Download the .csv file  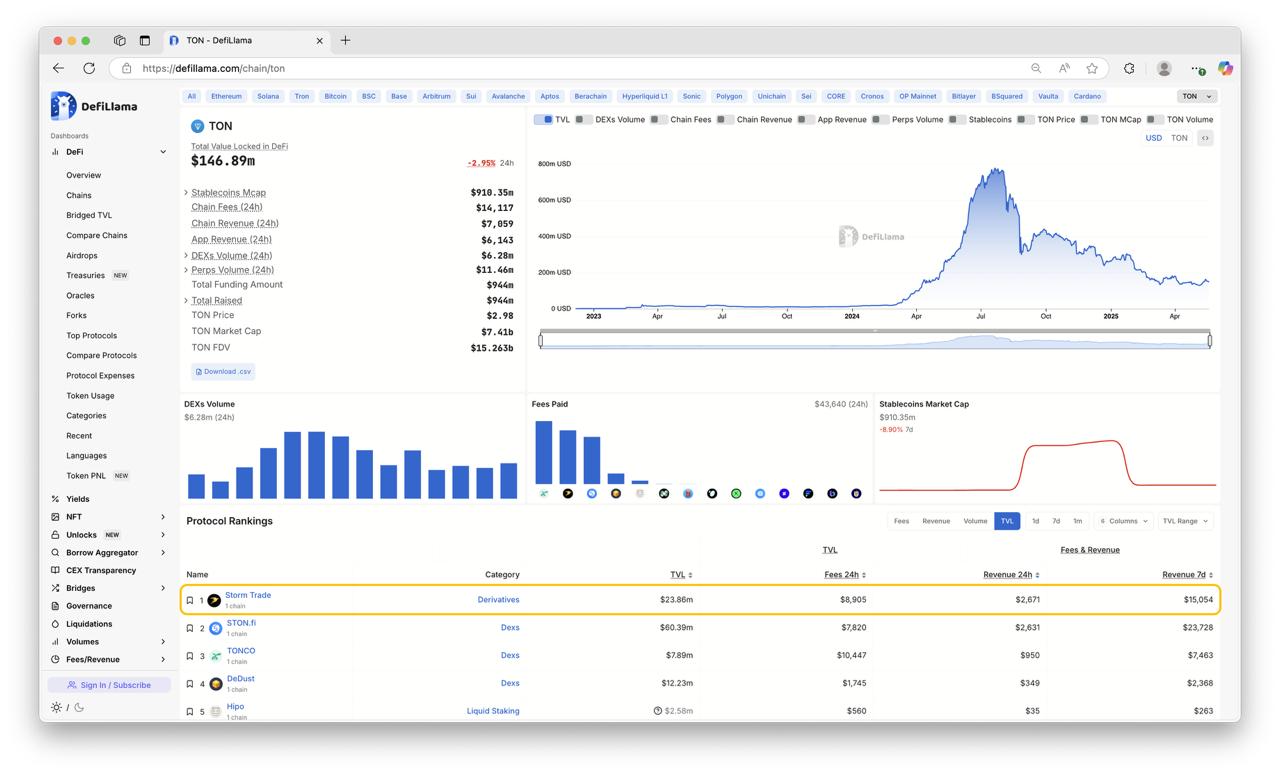[223, 371]
